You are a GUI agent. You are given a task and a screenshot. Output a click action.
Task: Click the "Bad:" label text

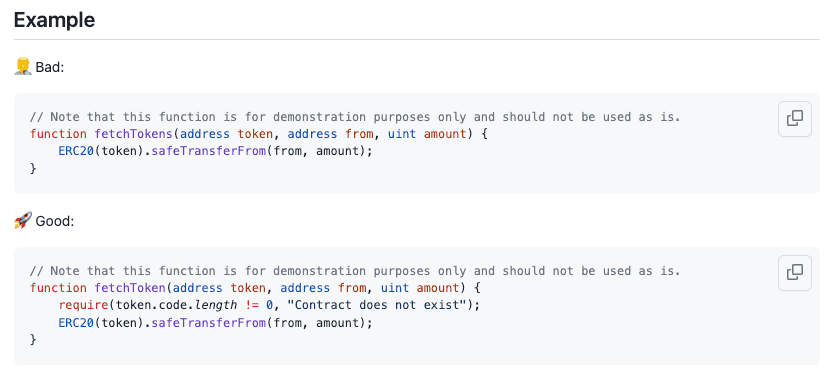pyautogui.click(x=50, y=67)
